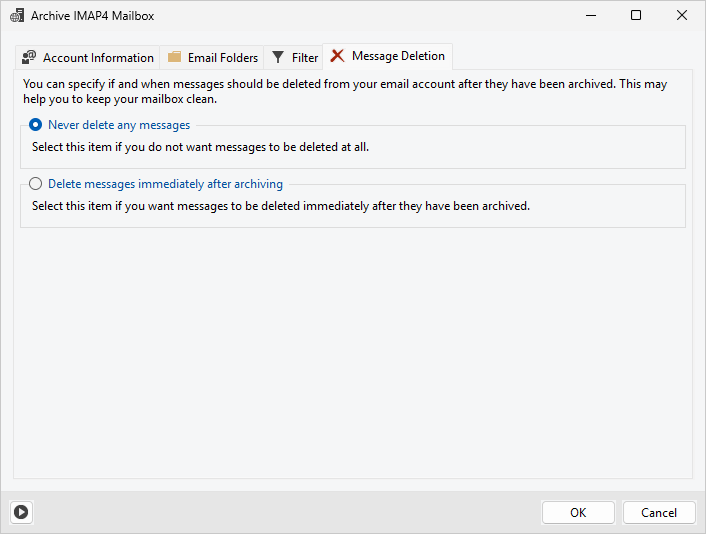Open the Email Folders tab

point(223,58)
